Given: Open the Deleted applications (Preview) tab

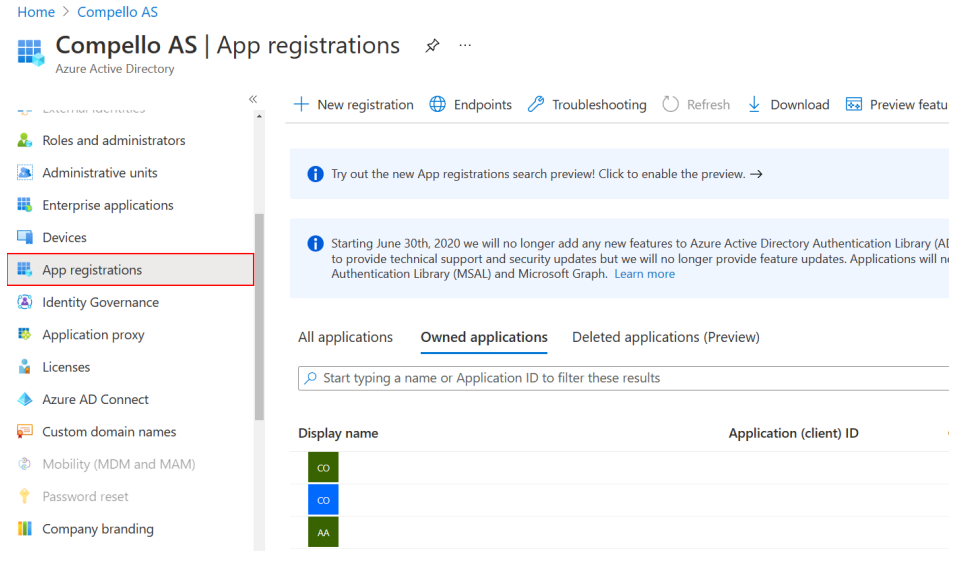Looking at the screenshot, I should pyautogui.click(x=665, y=337).
